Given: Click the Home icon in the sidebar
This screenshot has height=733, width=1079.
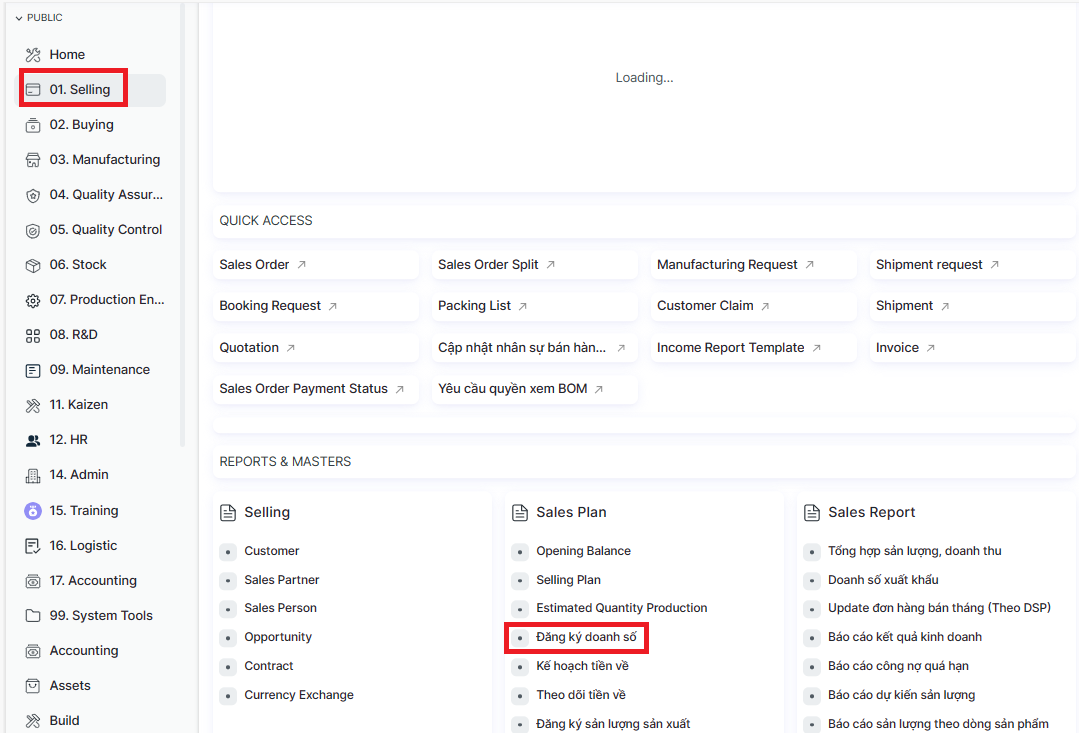Looking at the screenshot, I should point(33,55).
